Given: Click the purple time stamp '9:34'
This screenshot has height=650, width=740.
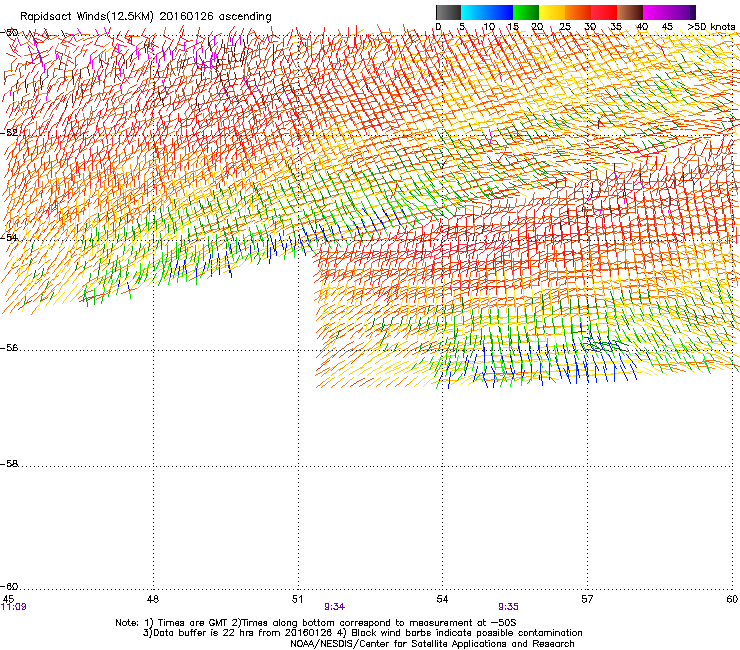Looking at the screenshot, I should [335, 607].
